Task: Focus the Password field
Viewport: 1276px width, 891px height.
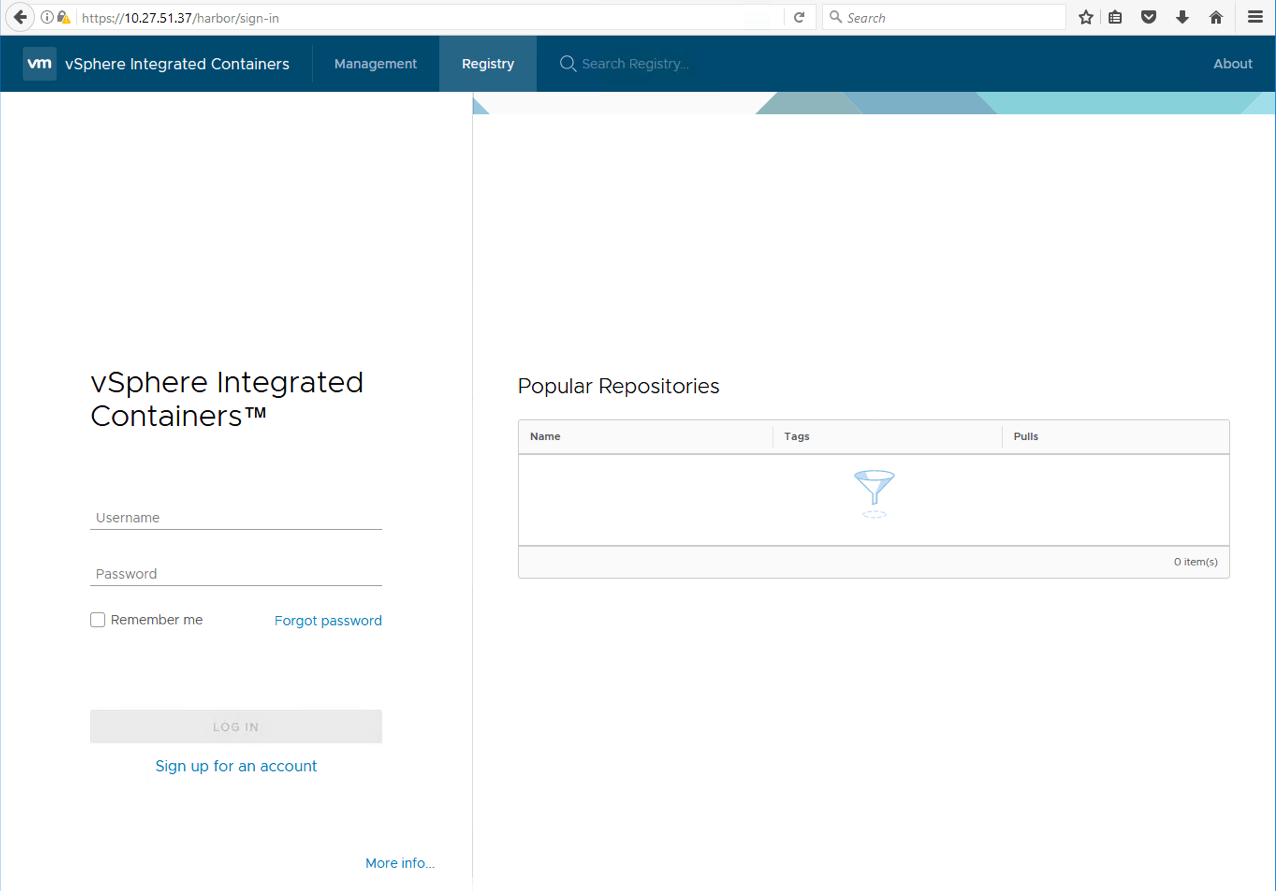Action: [236, 574]
